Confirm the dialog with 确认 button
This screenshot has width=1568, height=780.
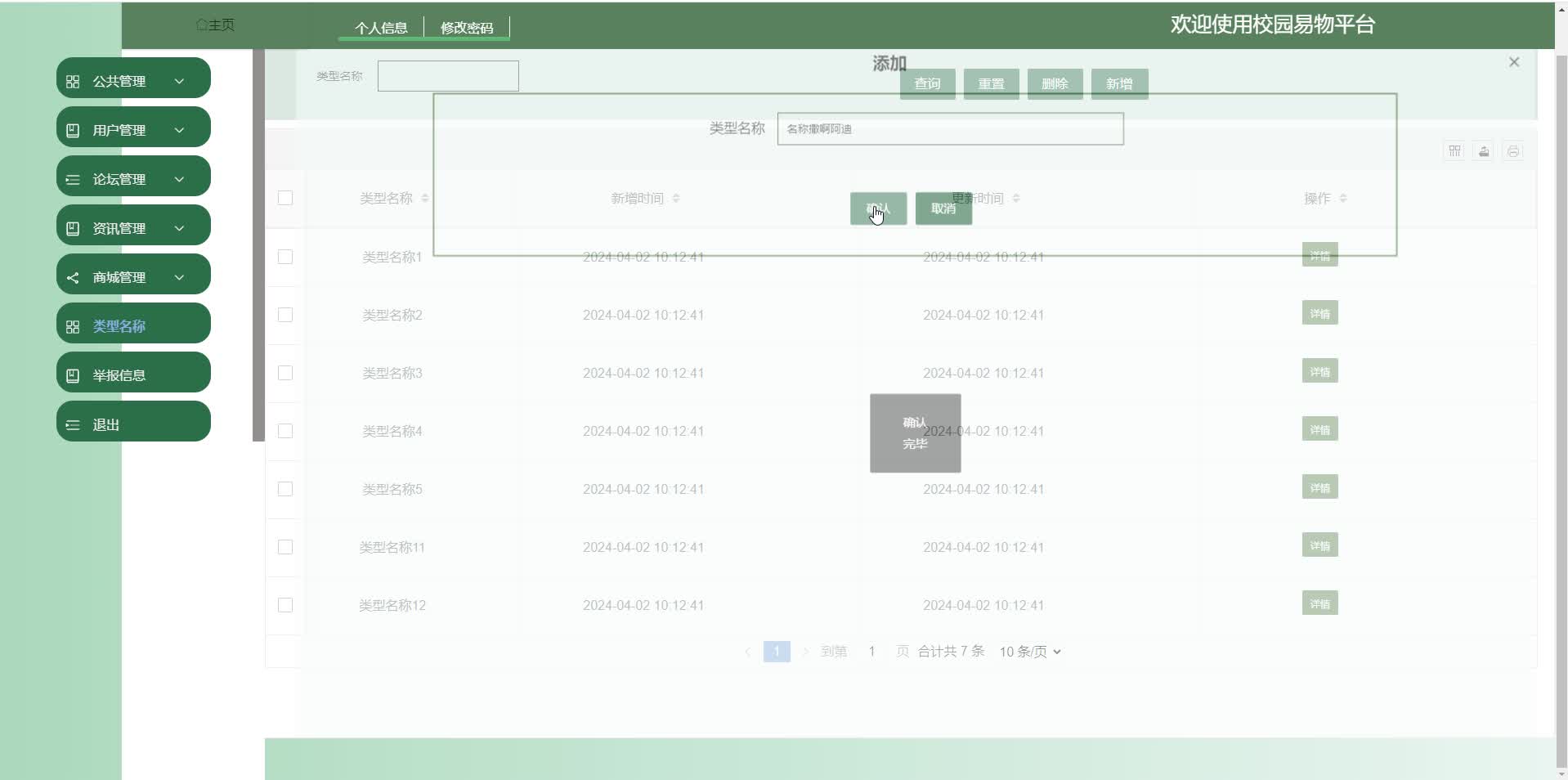[x=878, y=208]
